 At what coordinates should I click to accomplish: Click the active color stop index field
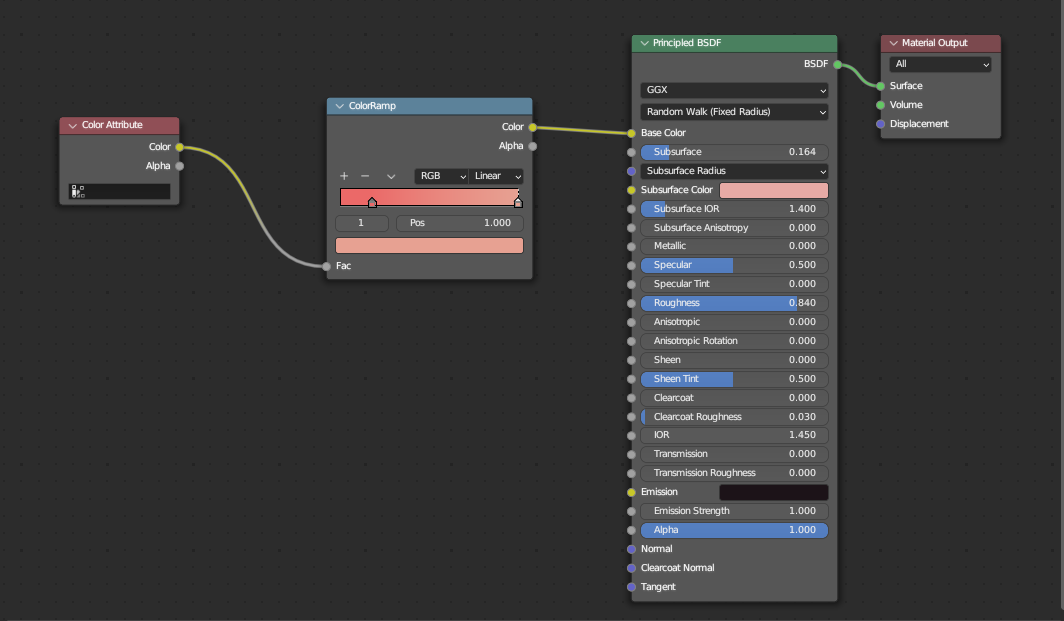pos(362,223)
